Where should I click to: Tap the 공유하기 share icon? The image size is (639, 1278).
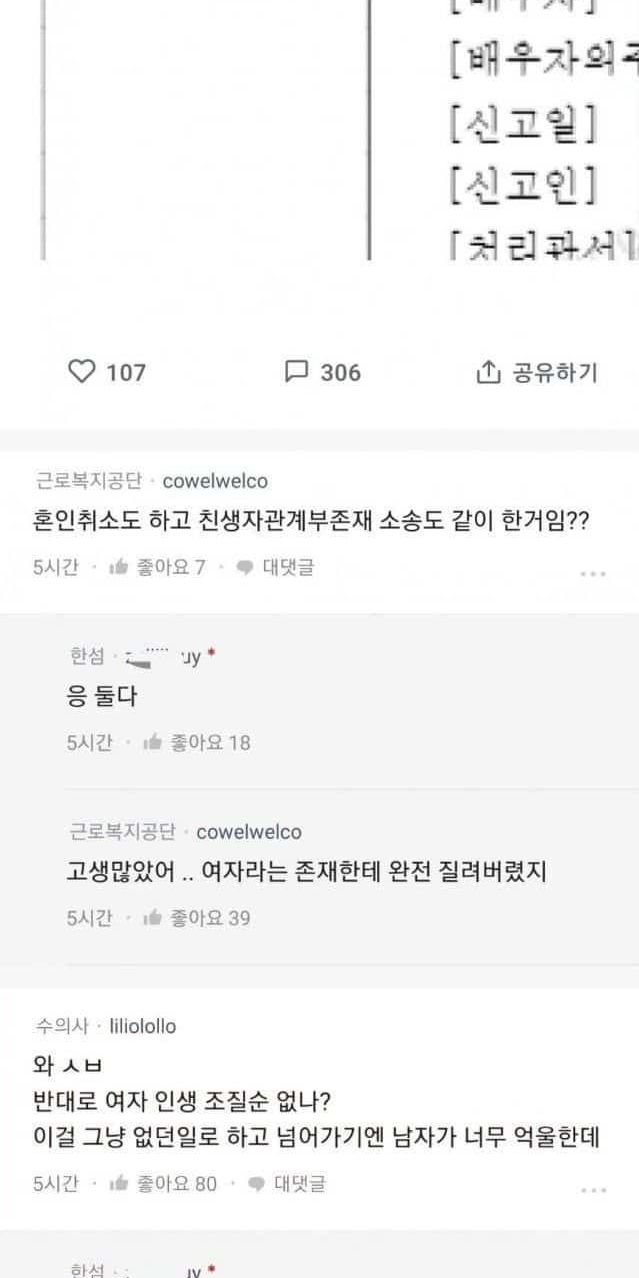coord(487,372)
